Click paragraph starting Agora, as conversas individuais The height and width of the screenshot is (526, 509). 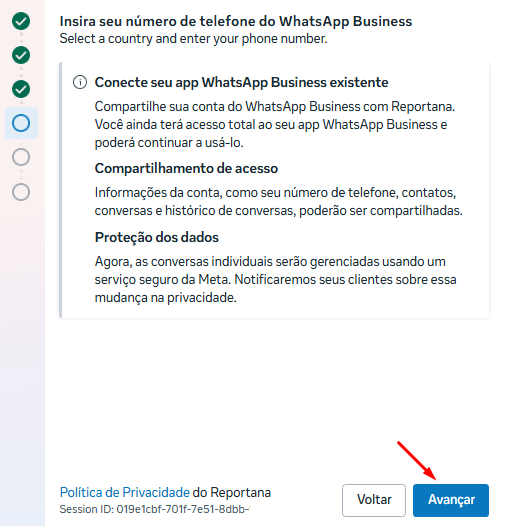(275, 279)
